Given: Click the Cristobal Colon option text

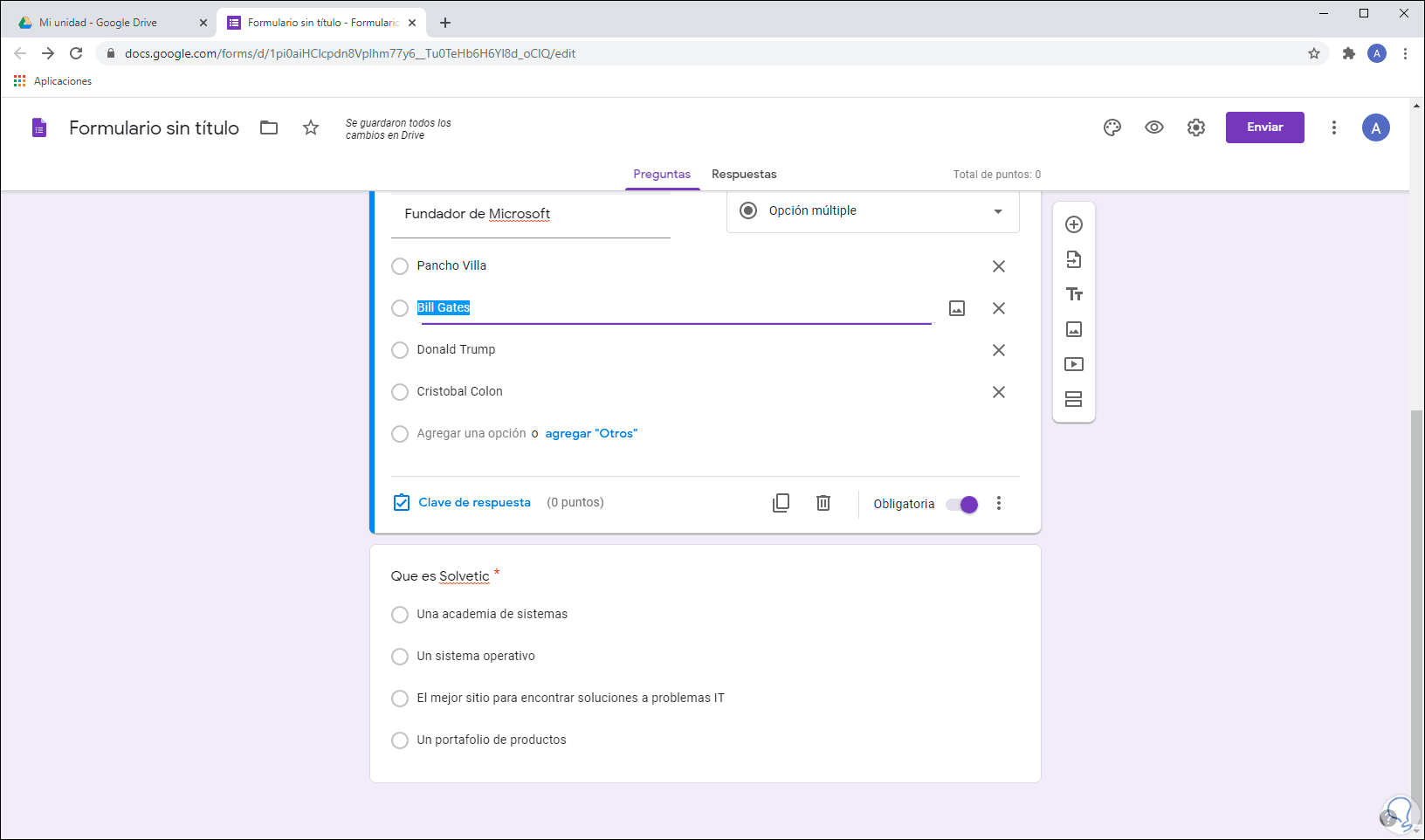Looking at the screenshot, I should coord(459,392).
